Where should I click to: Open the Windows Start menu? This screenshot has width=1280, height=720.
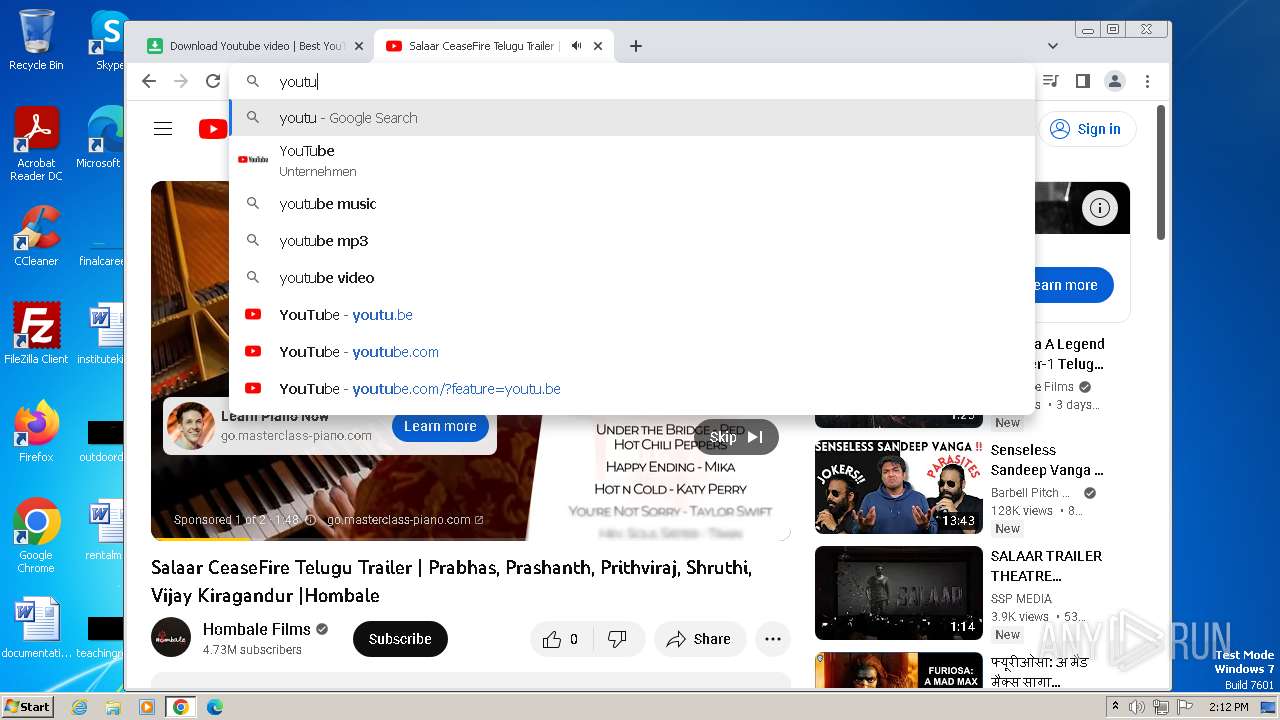[x=27, y=706]
